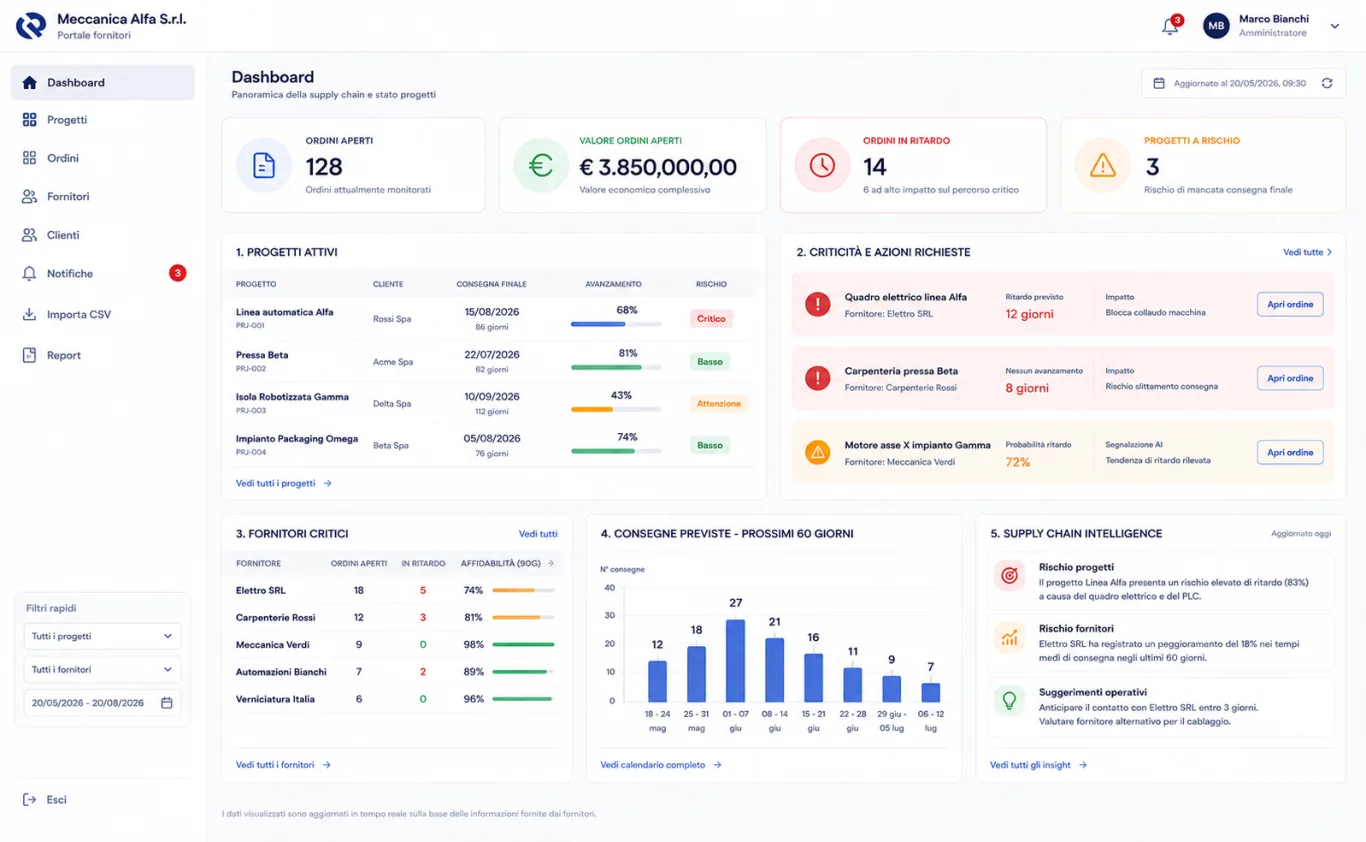Click the 12 giorni delay value
The image size is (1366, 842).
coord(1030,314)
